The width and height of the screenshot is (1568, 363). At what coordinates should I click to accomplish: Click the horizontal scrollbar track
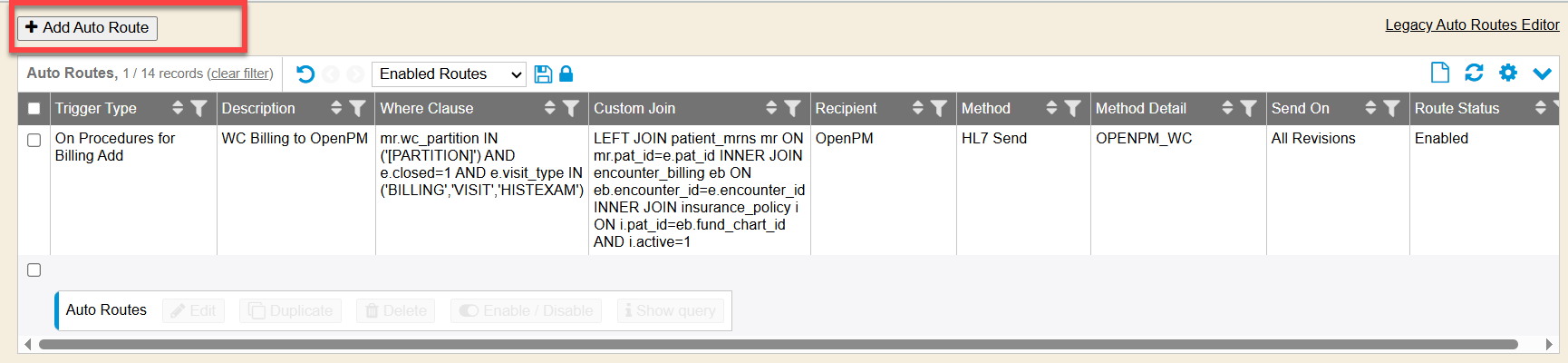click(778, 345)
